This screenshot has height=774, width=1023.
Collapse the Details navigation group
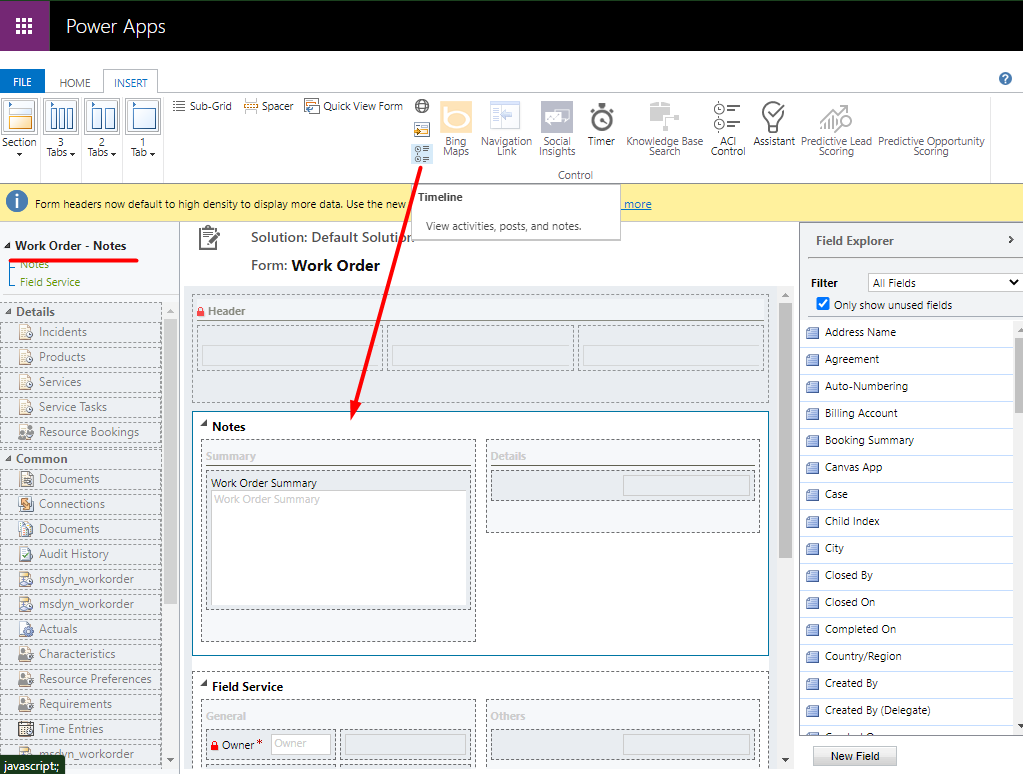click(8, 312)
